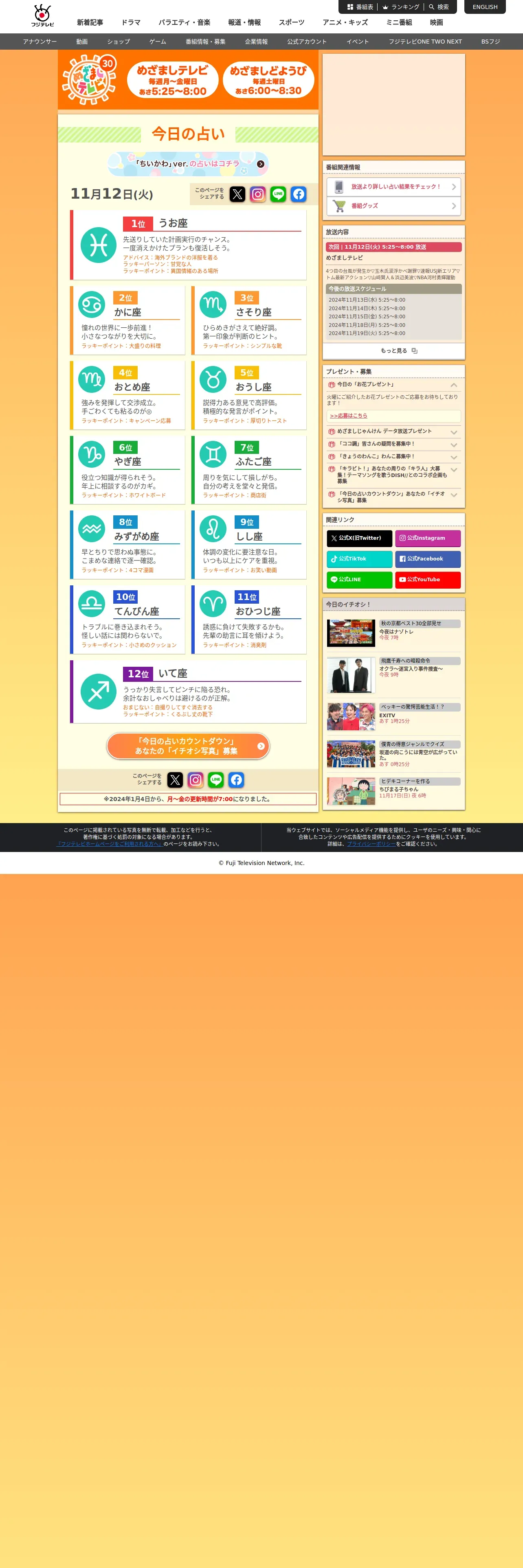
Task: Open プライバシーポリシー link in footer
Action: coord(371,844)
